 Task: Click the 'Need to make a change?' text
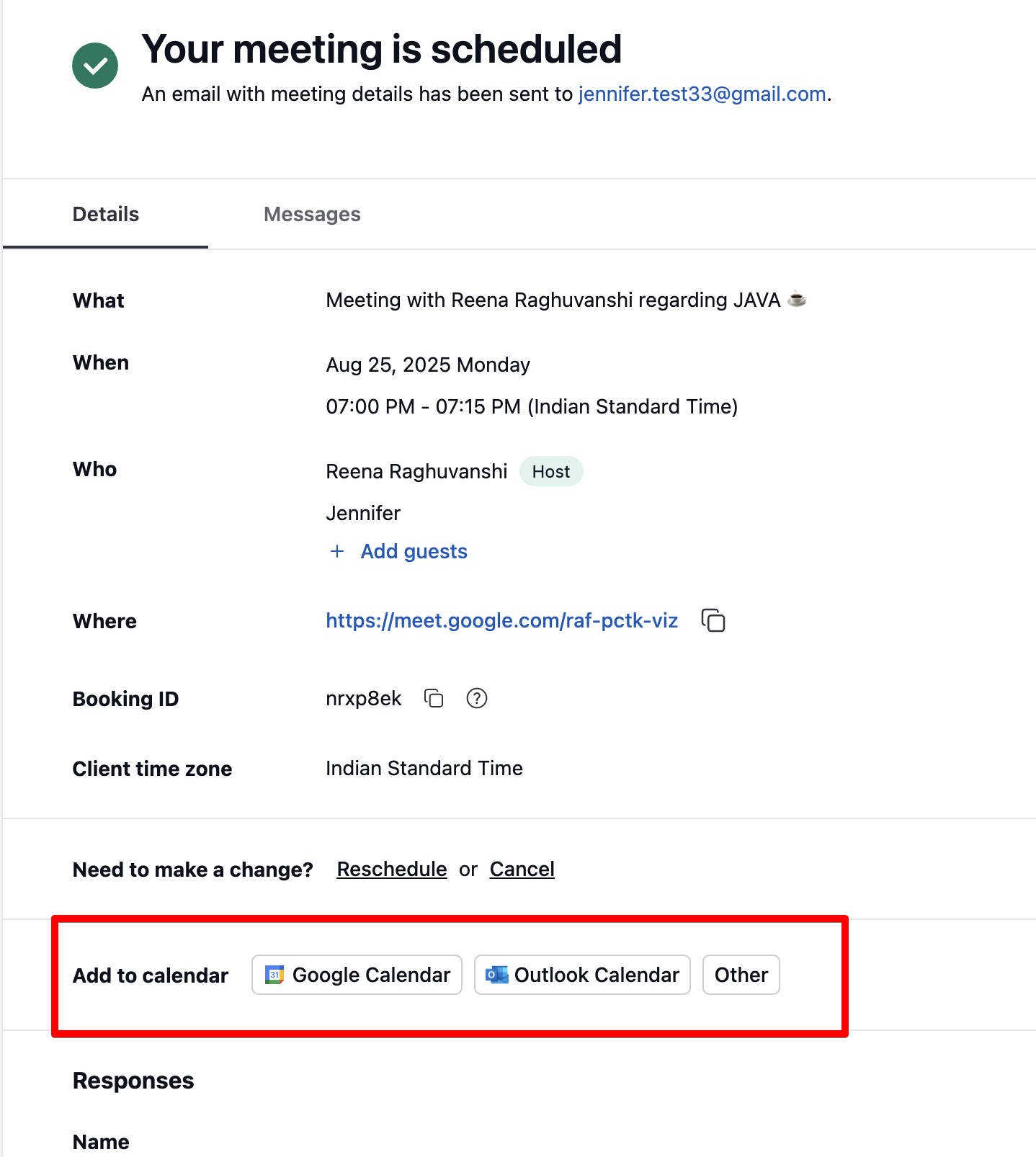click(x=193, y=870)
